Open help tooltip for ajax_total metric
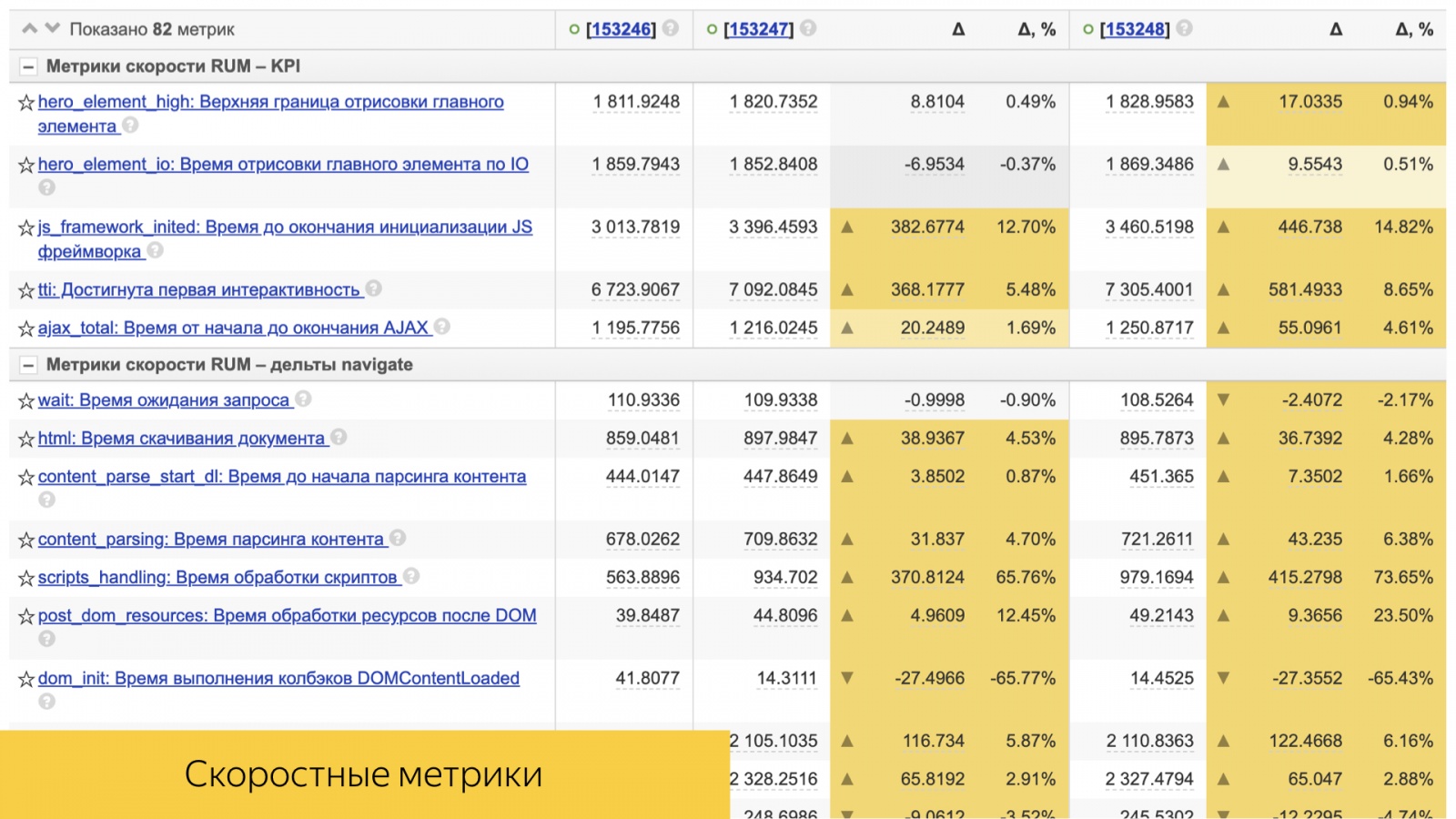 [443, 327]
